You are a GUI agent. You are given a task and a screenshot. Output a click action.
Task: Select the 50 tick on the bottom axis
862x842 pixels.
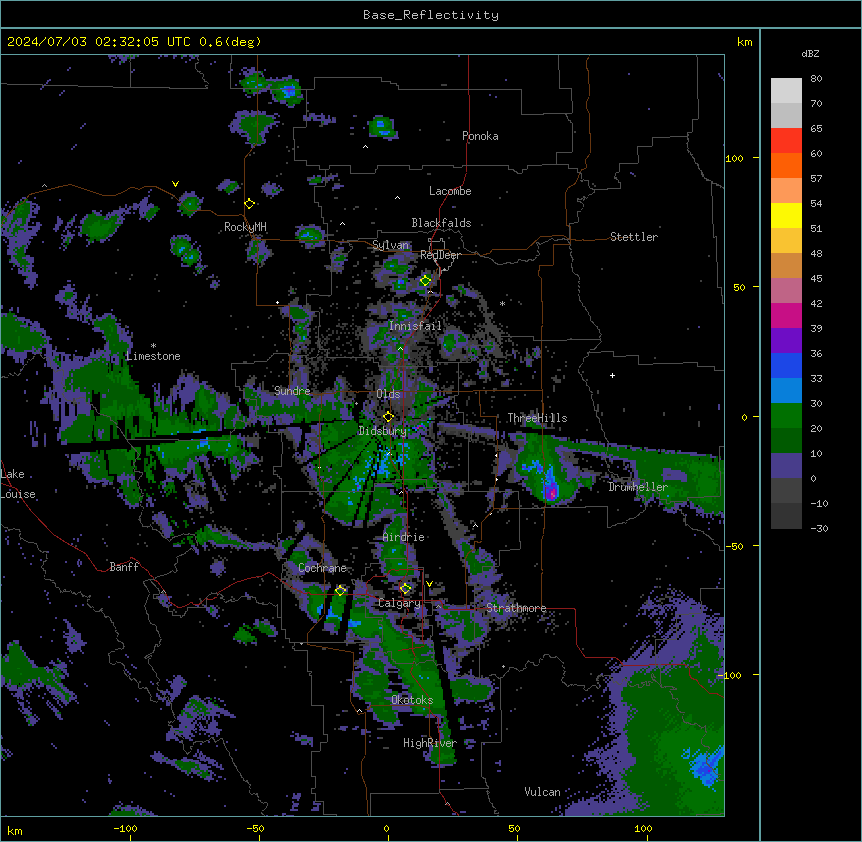(514, 828)
